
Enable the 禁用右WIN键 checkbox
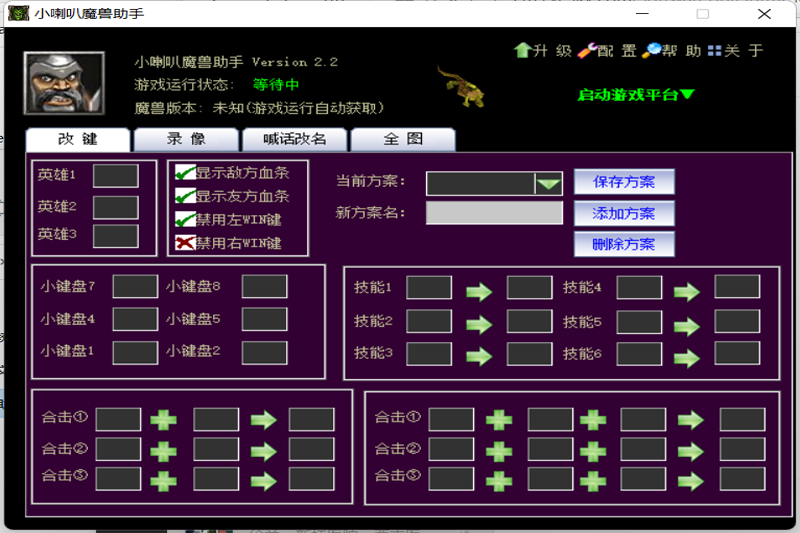click(184, 243)
